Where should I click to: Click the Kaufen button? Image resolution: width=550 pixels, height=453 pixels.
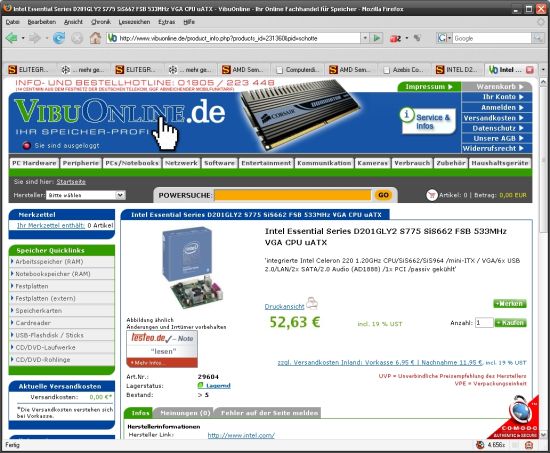(510, 322)
